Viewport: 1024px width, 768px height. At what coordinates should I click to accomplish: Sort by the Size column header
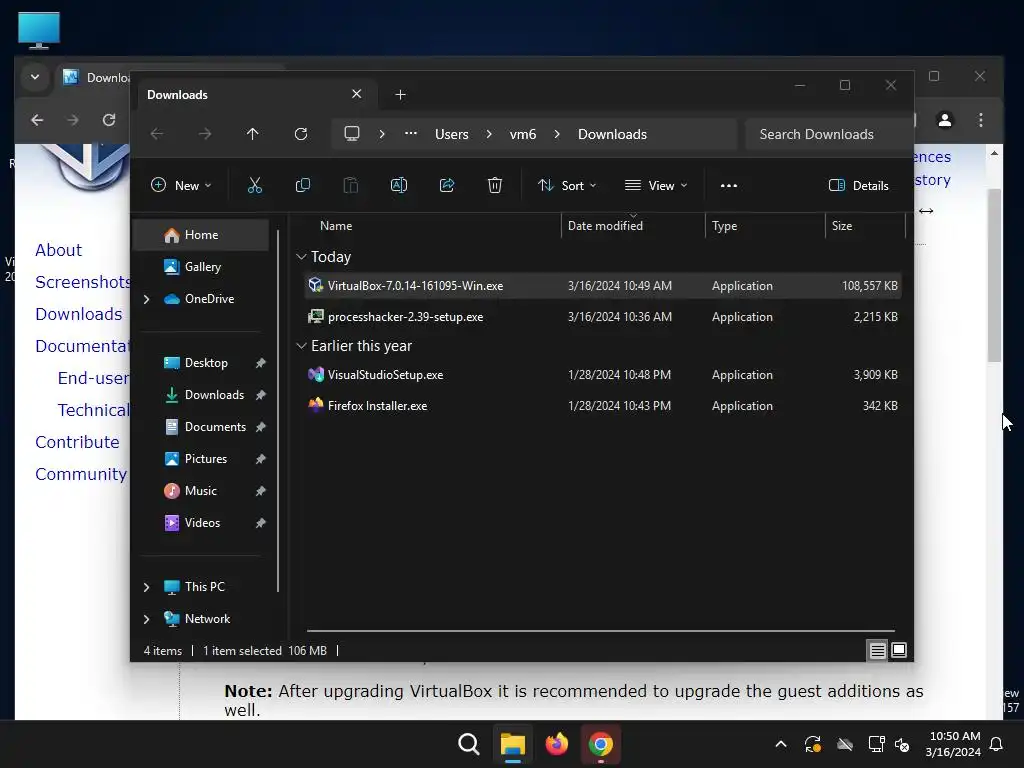(865, 226)
